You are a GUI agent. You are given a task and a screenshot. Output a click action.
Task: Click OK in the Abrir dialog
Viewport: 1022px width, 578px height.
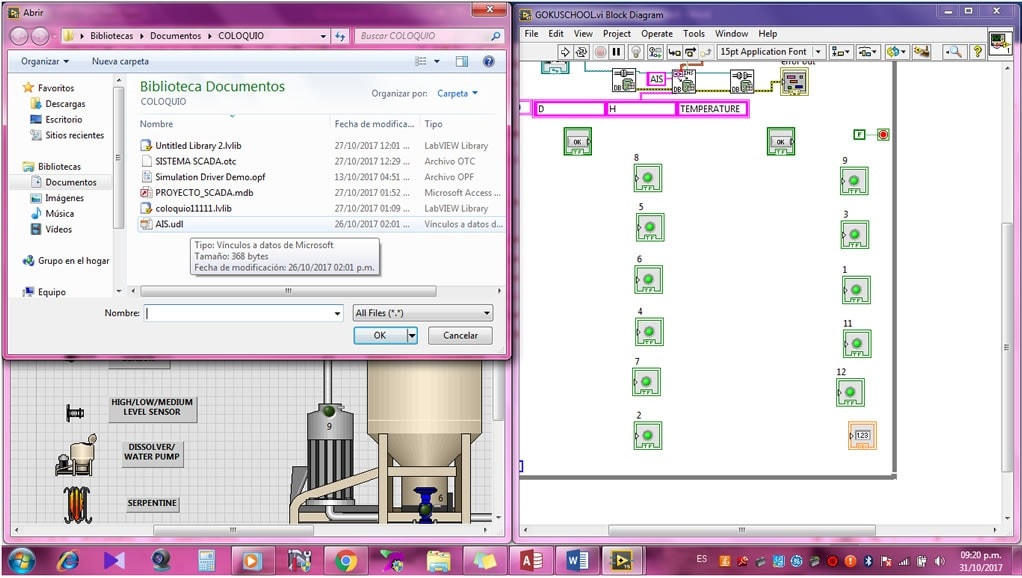point(380,336)
